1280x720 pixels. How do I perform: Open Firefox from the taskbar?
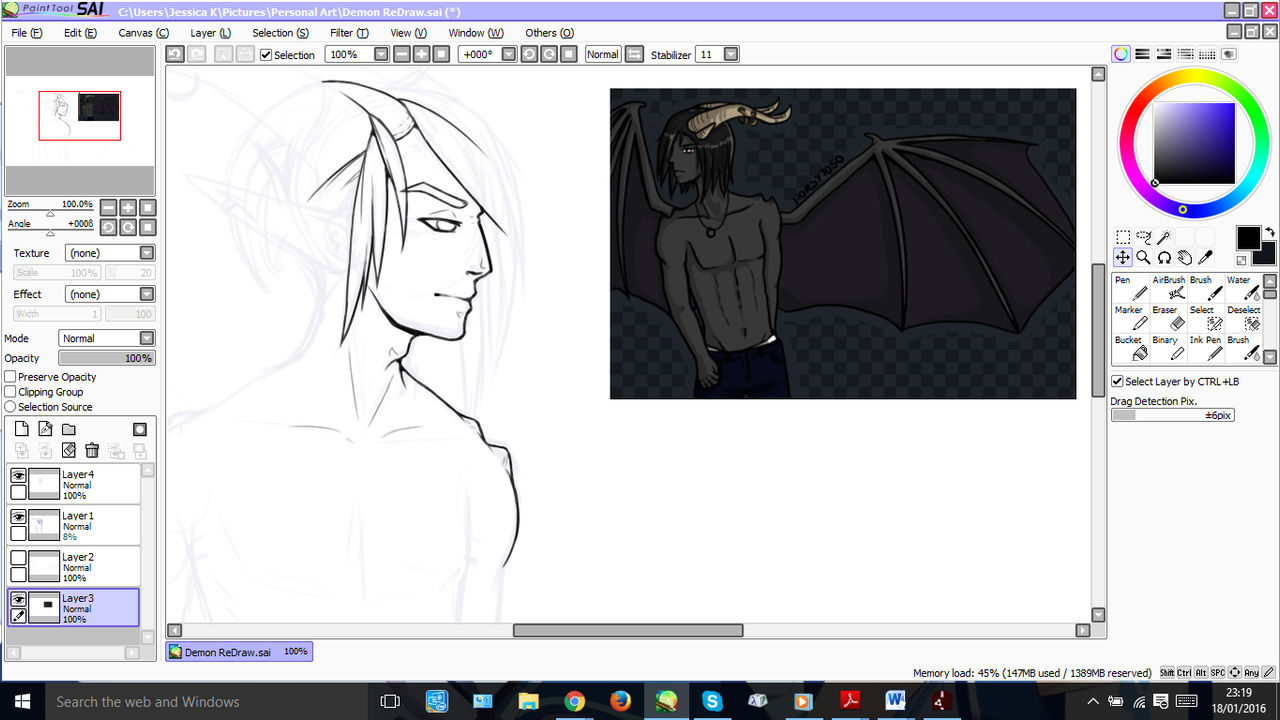coord(620,701)
